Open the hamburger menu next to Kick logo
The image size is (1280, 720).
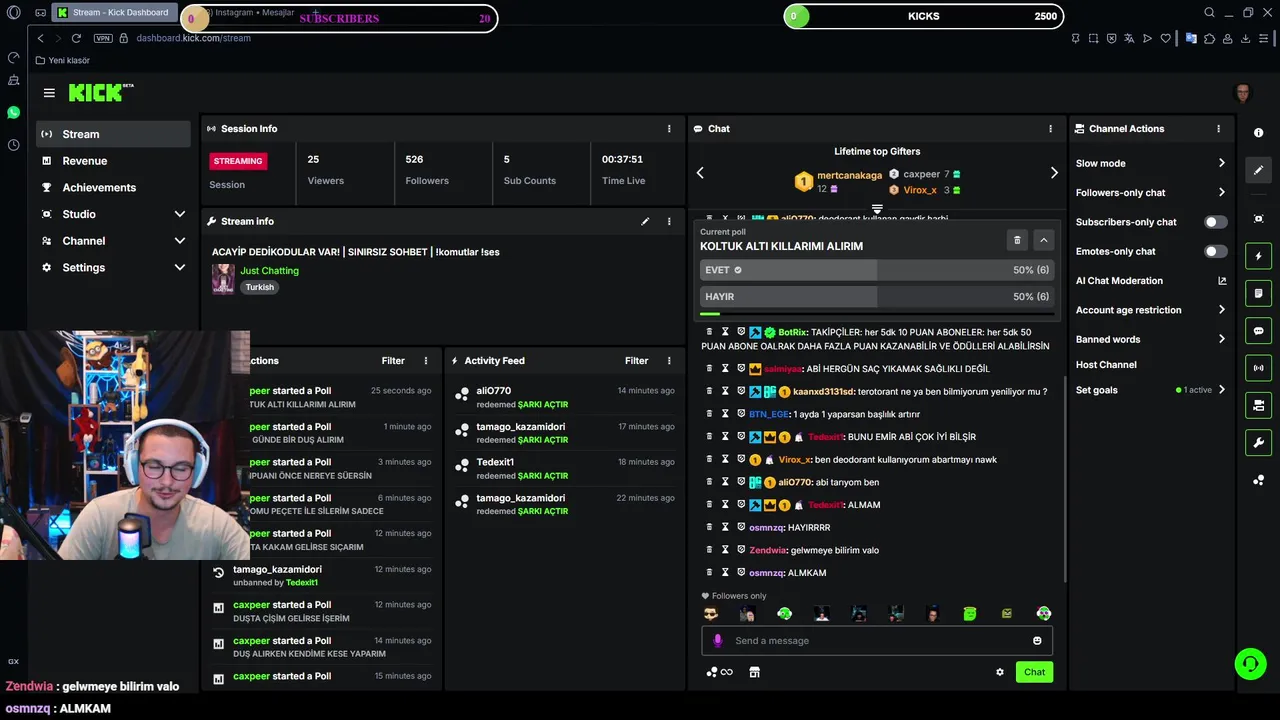tap(49, 93)
